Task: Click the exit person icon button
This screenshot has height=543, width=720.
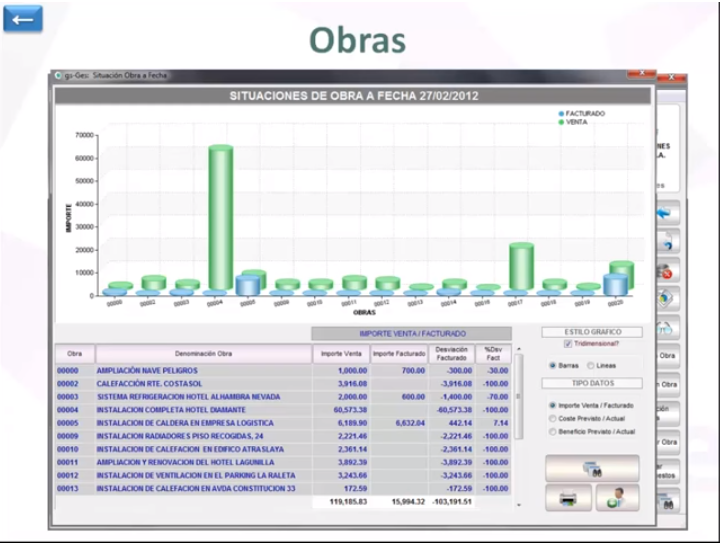Action: click(617, 497)
